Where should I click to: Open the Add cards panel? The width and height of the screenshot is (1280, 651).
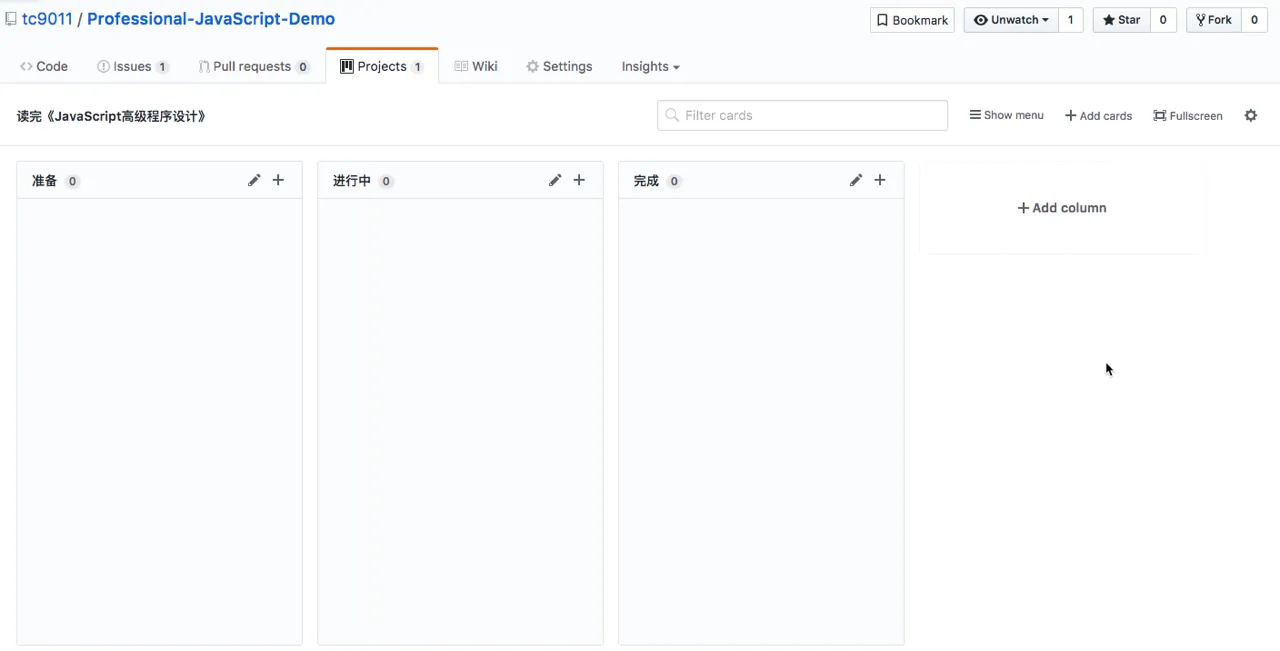coord(1098,116)
